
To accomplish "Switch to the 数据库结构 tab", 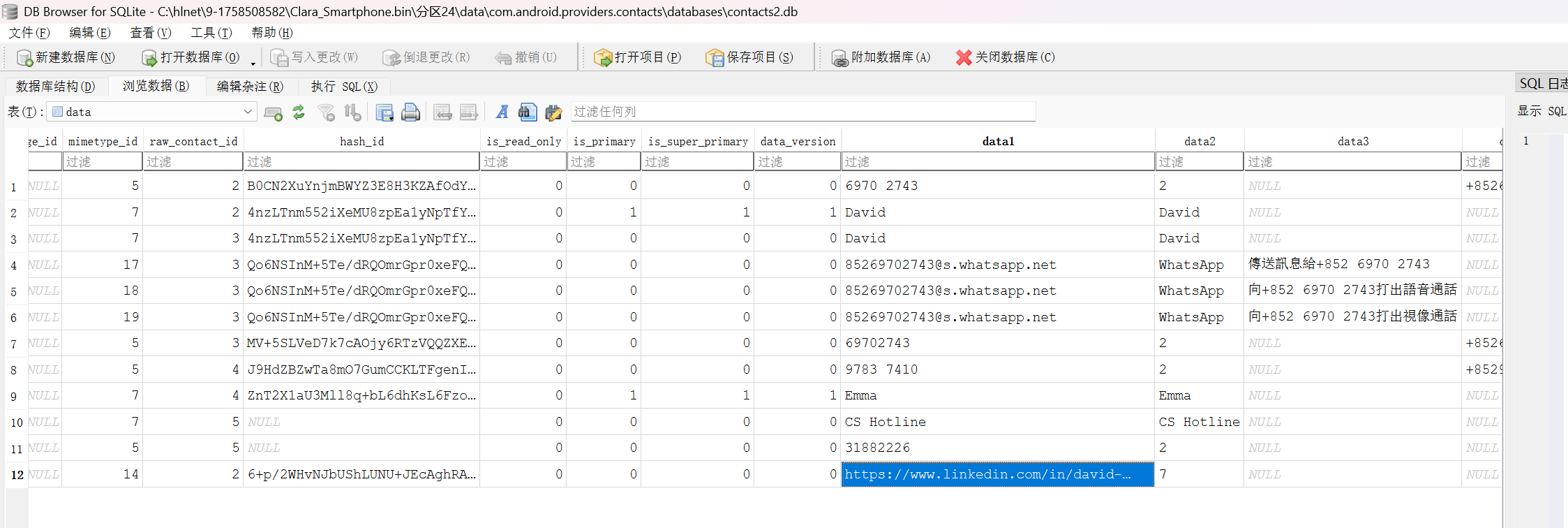I will tap(55, 86).
